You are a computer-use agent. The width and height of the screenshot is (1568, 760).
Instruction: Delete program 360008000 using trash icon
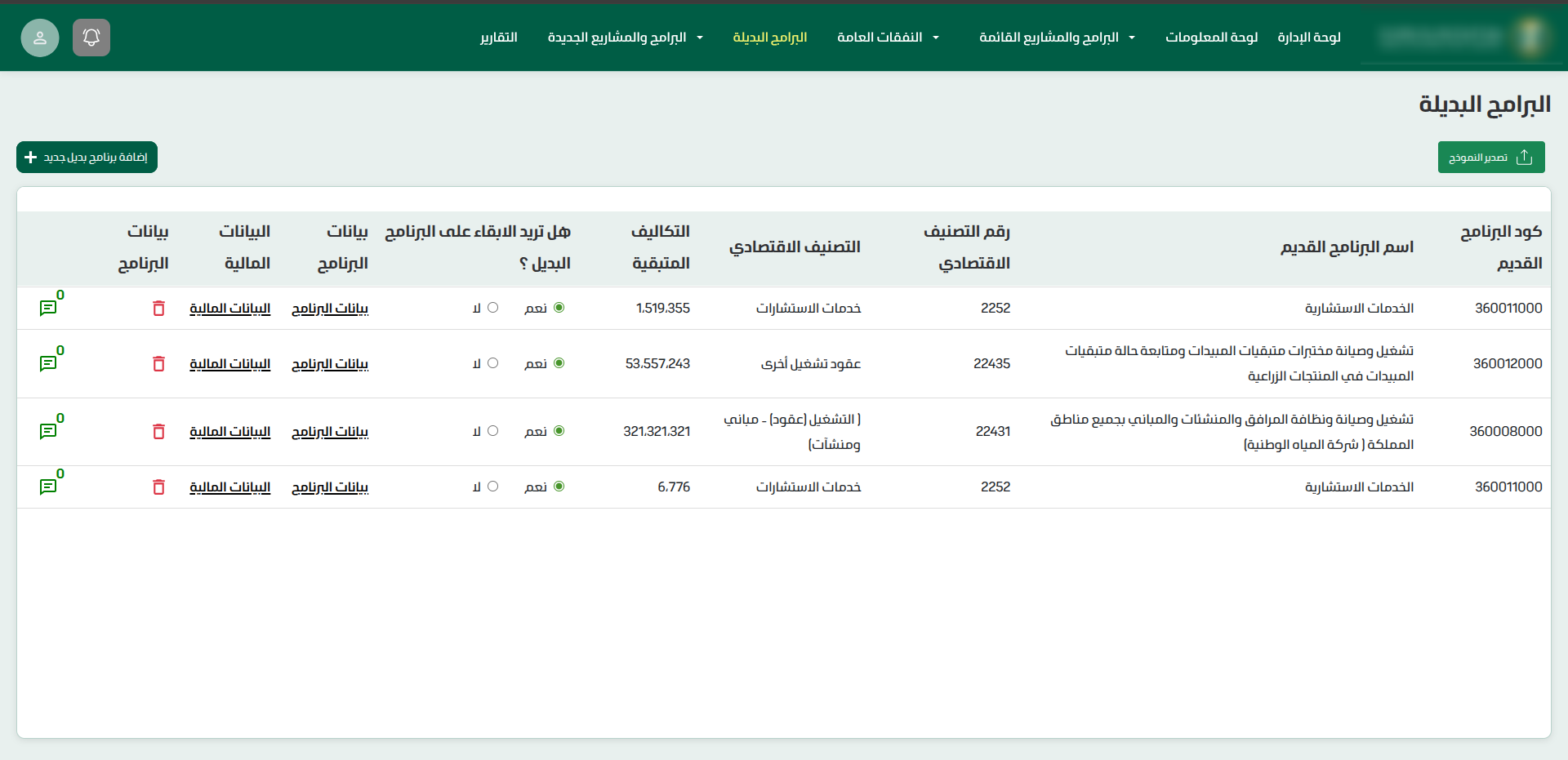pos(158,432)
